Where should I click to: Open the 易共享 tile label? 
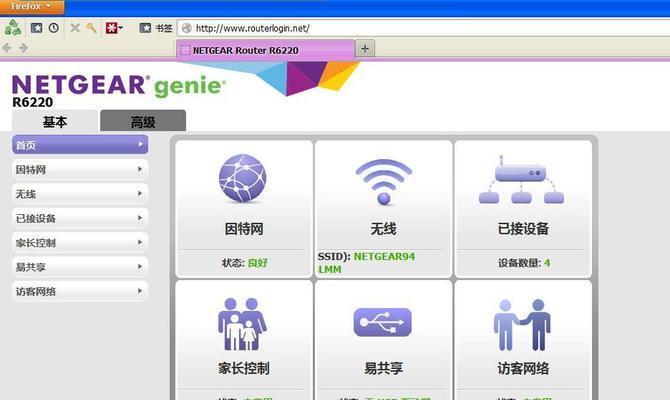tap(383, 368)
